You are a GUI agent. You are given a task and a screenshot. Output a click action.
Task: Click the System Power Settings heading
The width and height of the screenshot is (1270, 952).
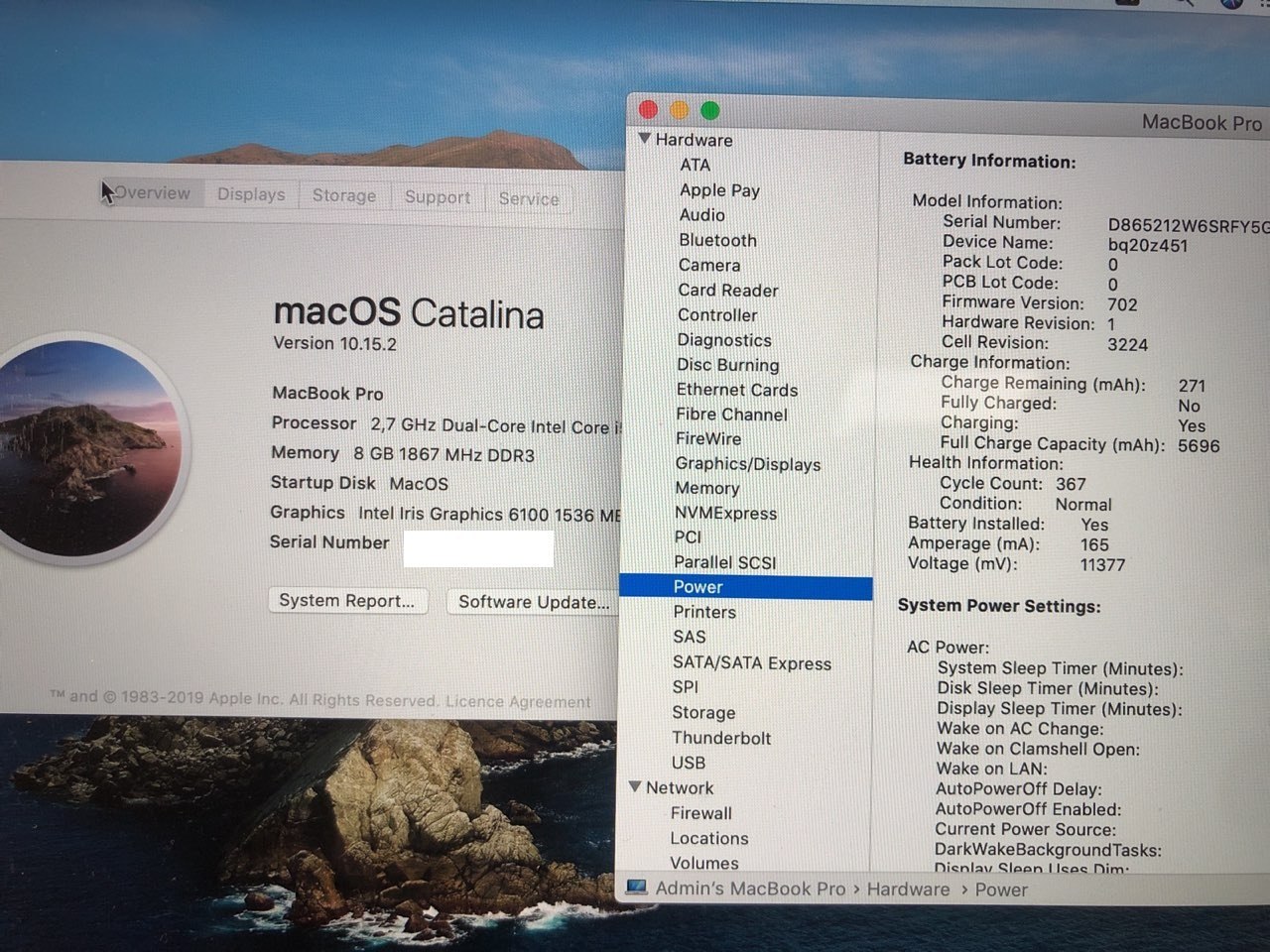tap(999, 605)
